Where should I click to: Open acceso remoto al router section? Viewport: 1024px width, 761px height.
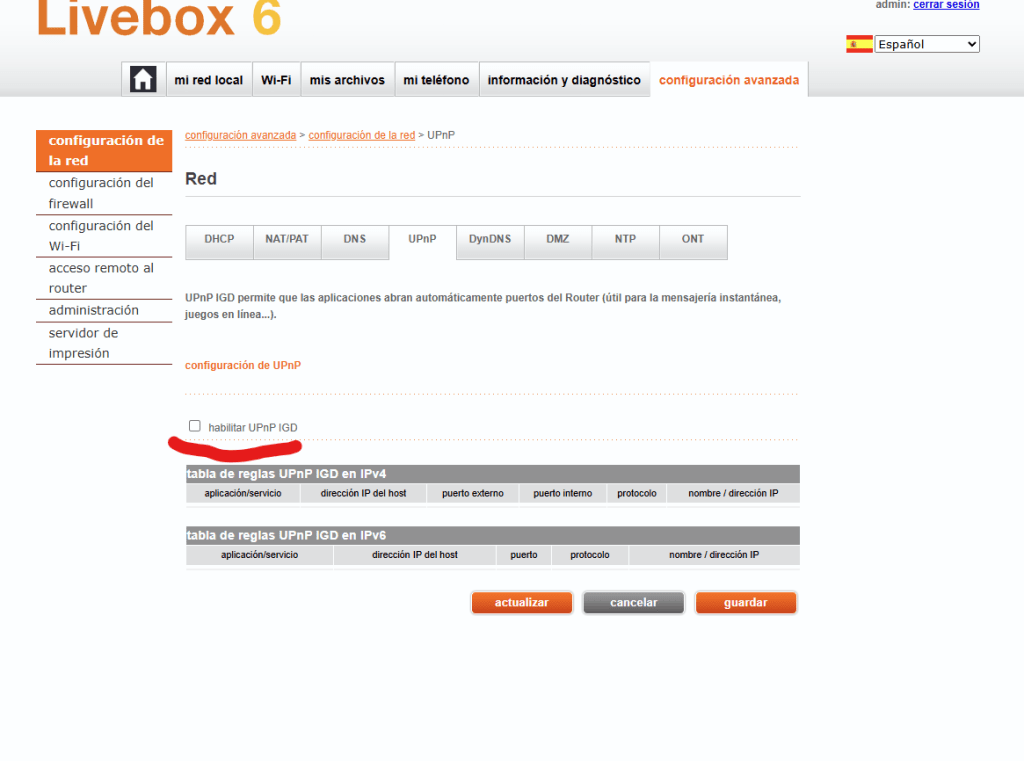101,278
